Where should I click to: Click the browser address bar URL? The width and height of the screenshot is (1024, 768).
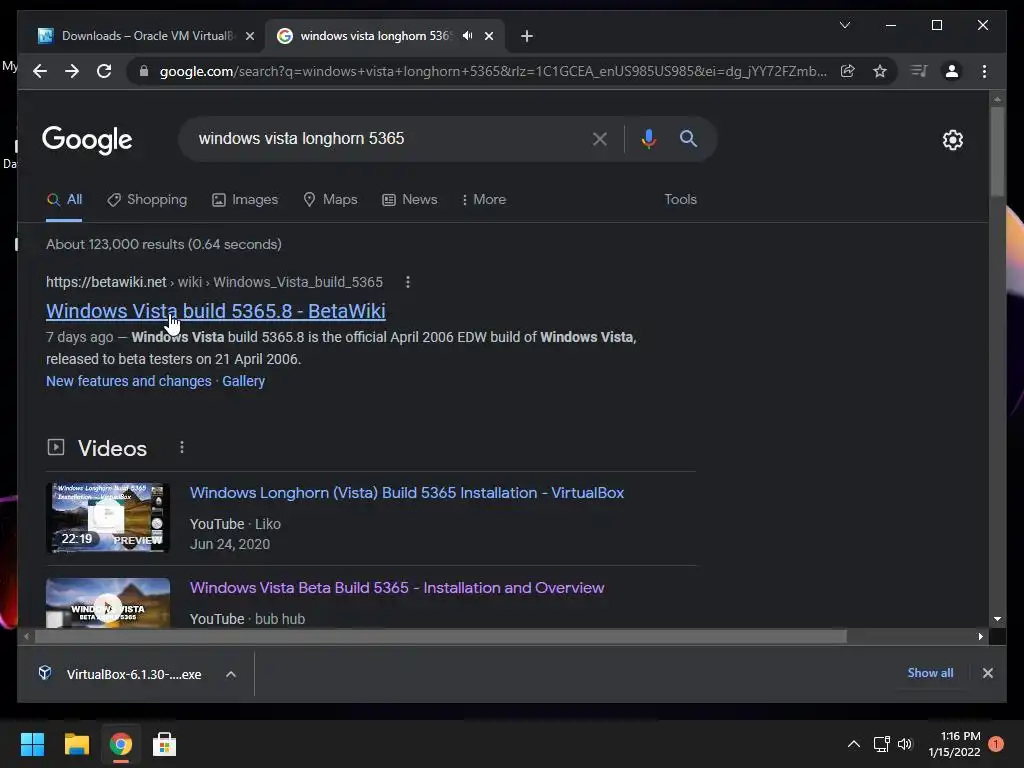493,71
